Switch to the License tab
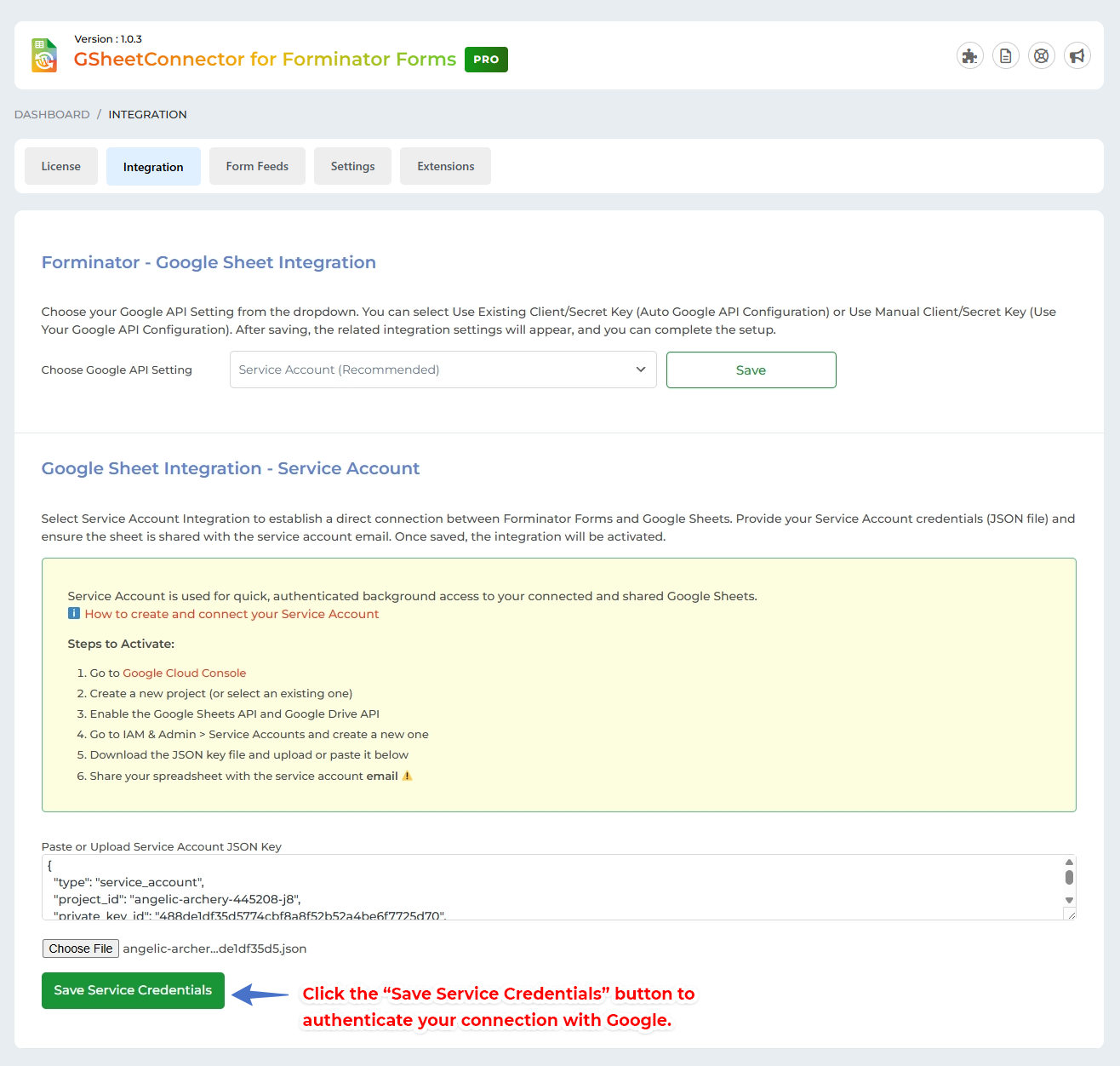1120x1066 pixels. [60, 166]
